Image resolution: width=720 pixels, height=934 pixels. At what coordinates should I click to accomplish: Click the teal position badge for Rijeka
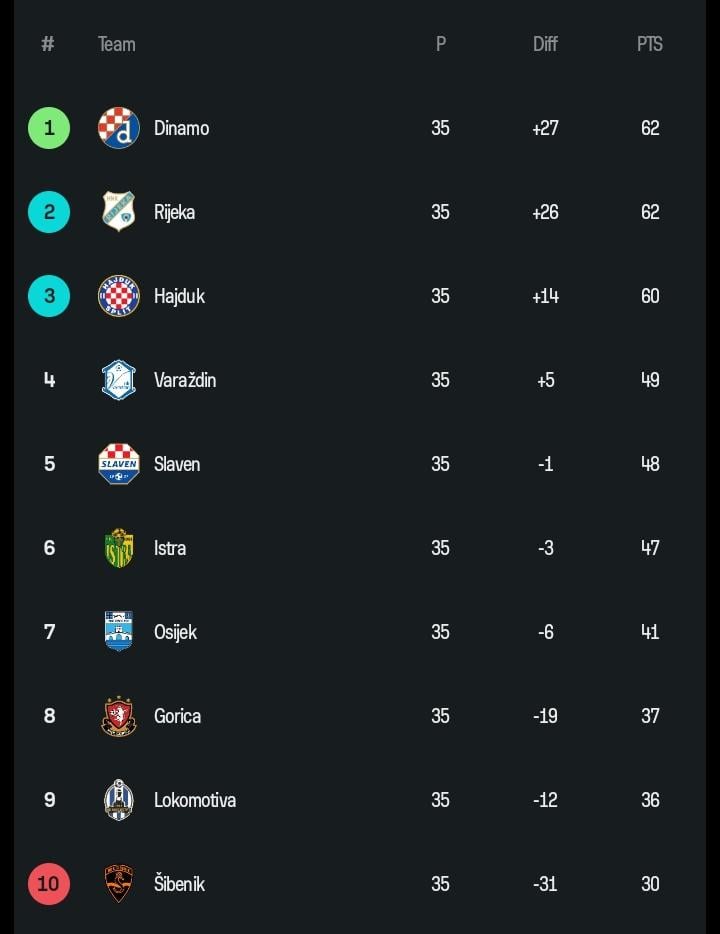coord(49,212)
